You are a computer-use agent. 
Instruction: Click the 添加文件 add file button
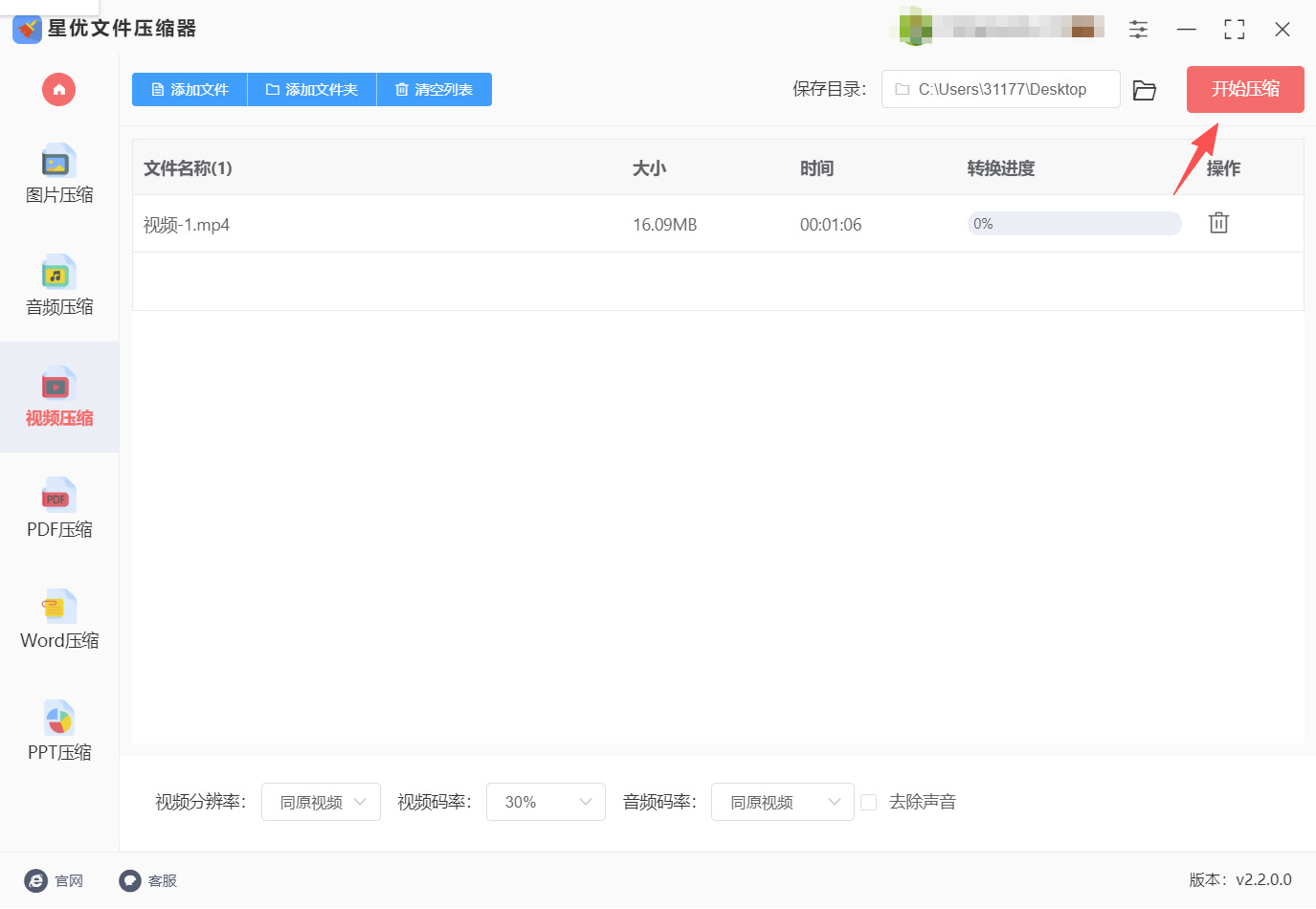click(190, 90)
